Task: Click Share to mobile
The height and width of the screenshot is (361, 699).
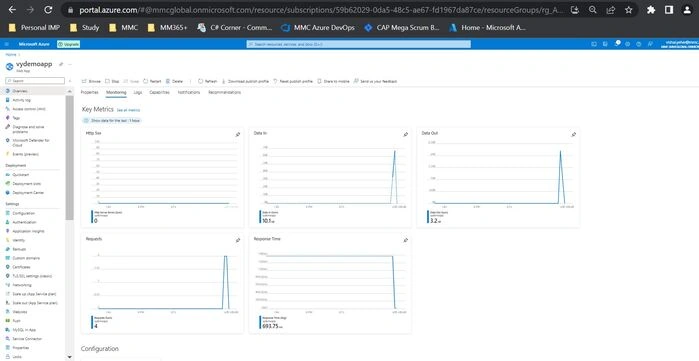Action: pyautogui.click(x=333, y=82)
